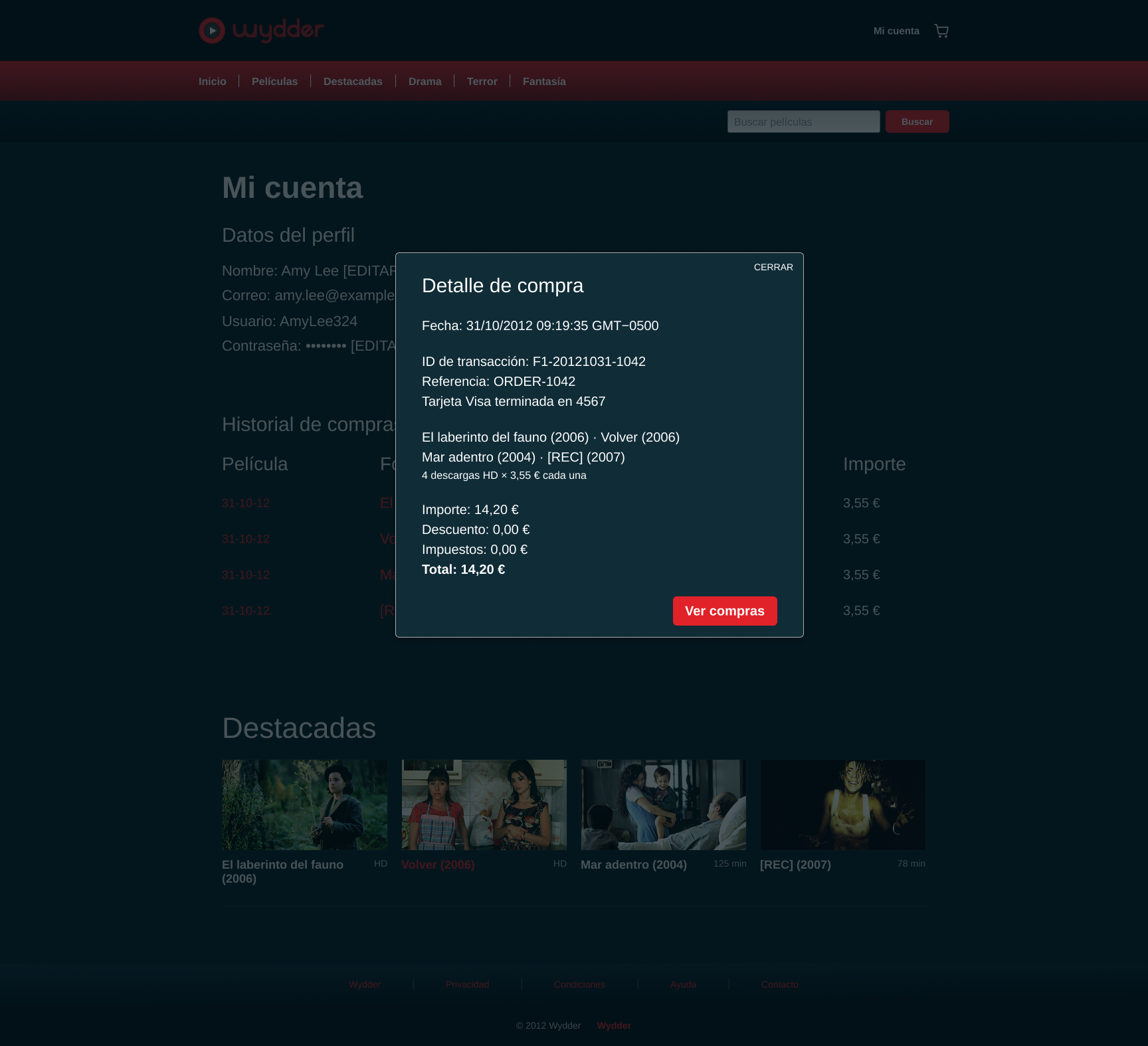
Task: Click the Wydder play-logo icon
Action: 212,31
